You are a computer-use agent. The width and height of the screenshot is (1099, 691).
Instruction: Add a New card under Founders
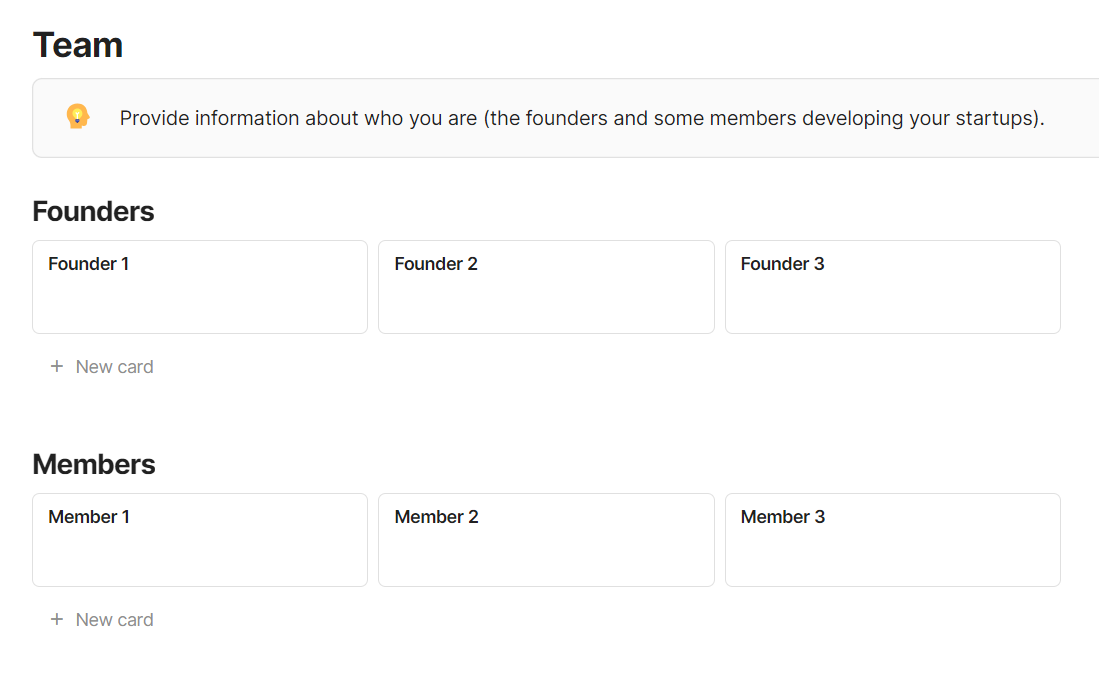(x=114, y=367)
